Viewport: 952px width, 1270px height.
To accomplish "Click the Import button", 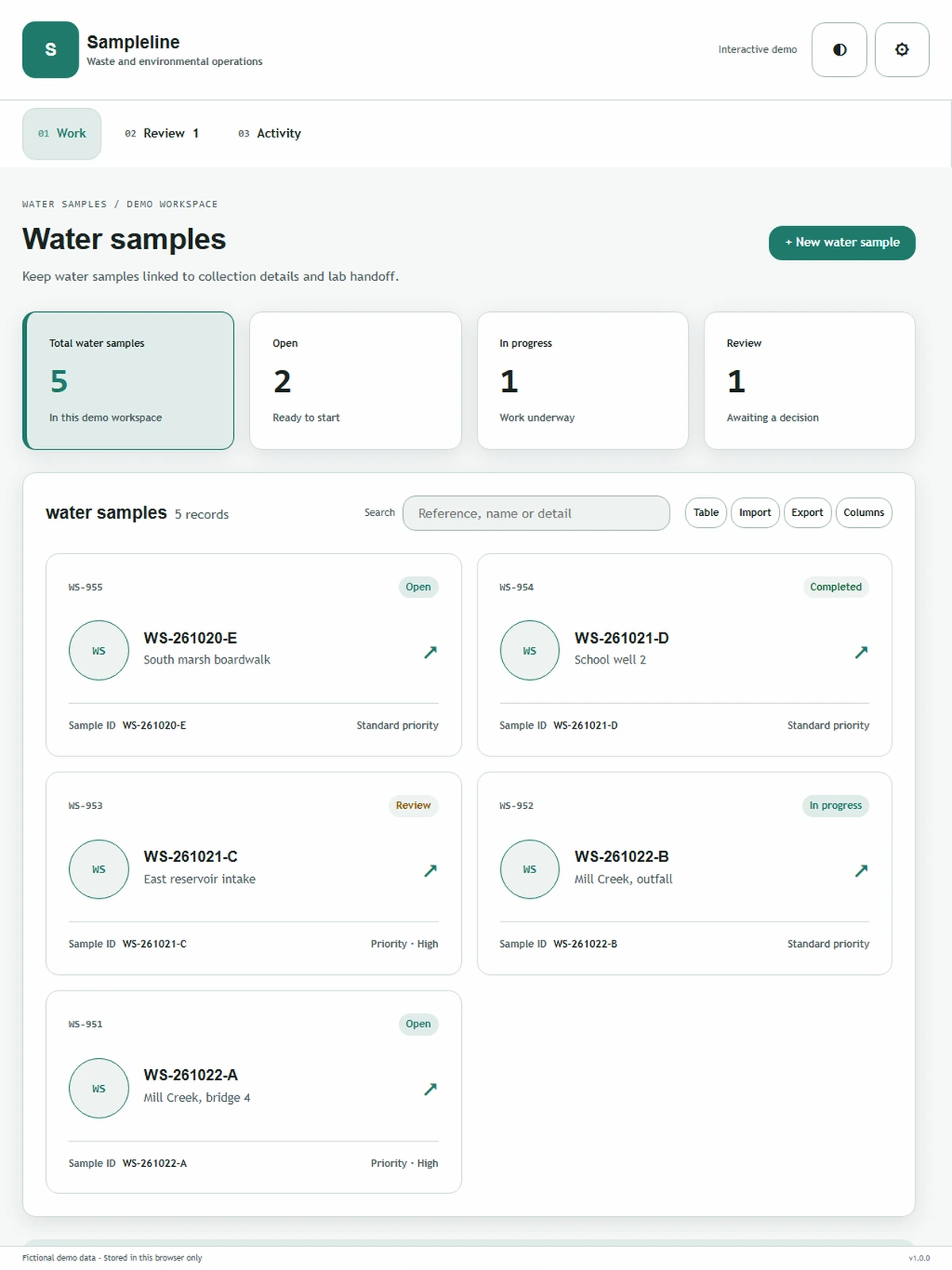I will click(755, 513).
